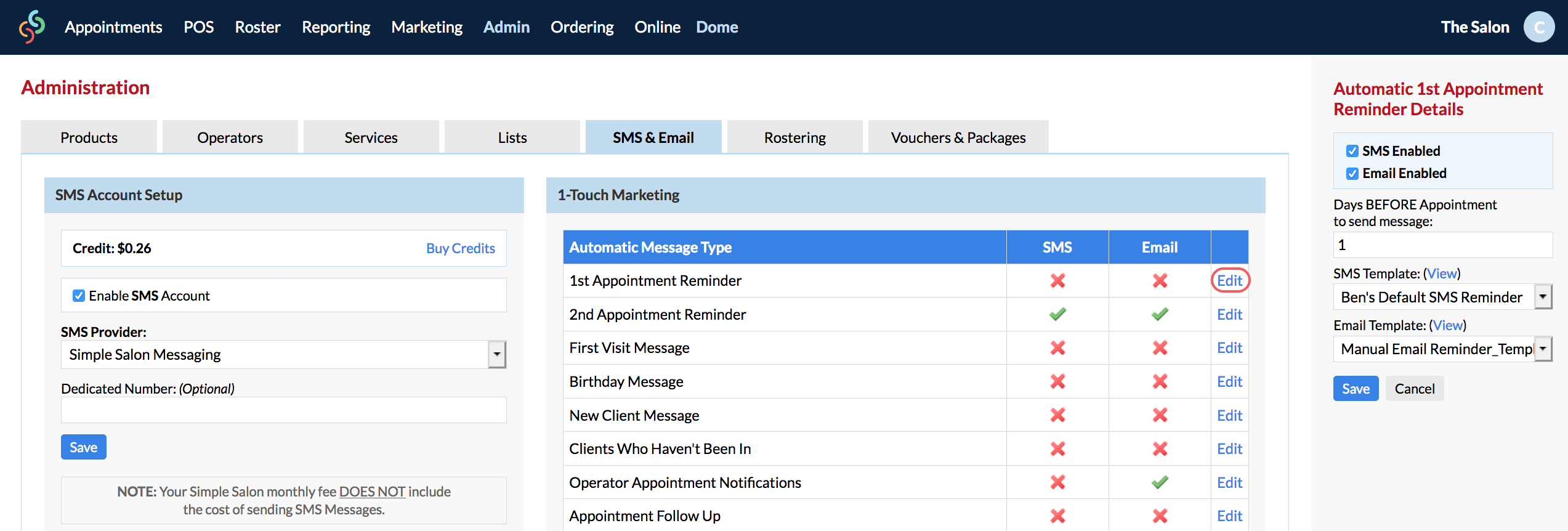Switch to the Operators tab
The width and height of the screenshot is (1568, 531).
click(230, 137)
